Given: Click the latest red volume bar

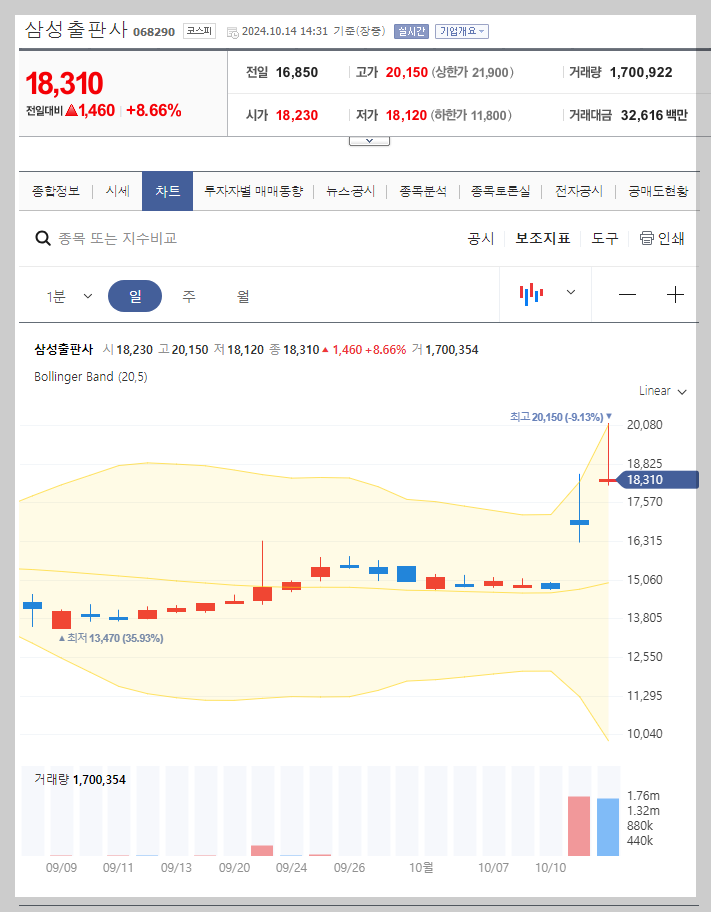Looking at the screenshot, I should (579, 826).
